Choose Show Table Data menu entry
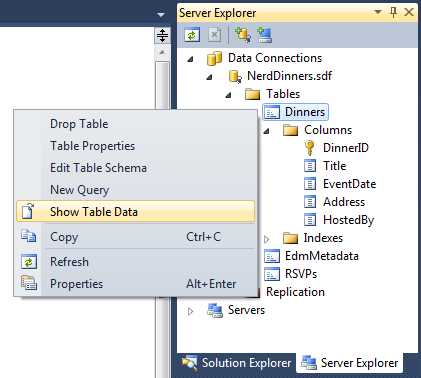 click(136, 211)
